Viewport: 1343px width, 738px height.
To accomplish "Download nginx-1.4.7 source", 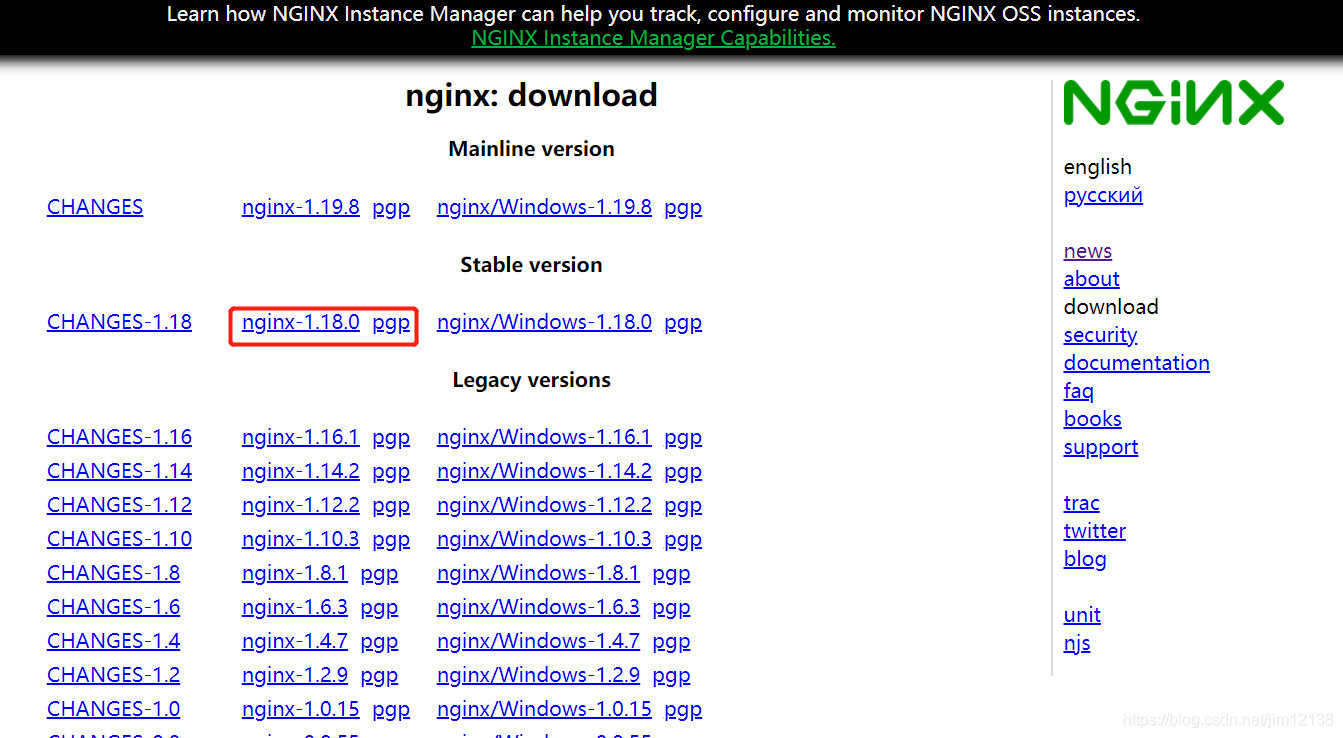I will tap(294, 641).
